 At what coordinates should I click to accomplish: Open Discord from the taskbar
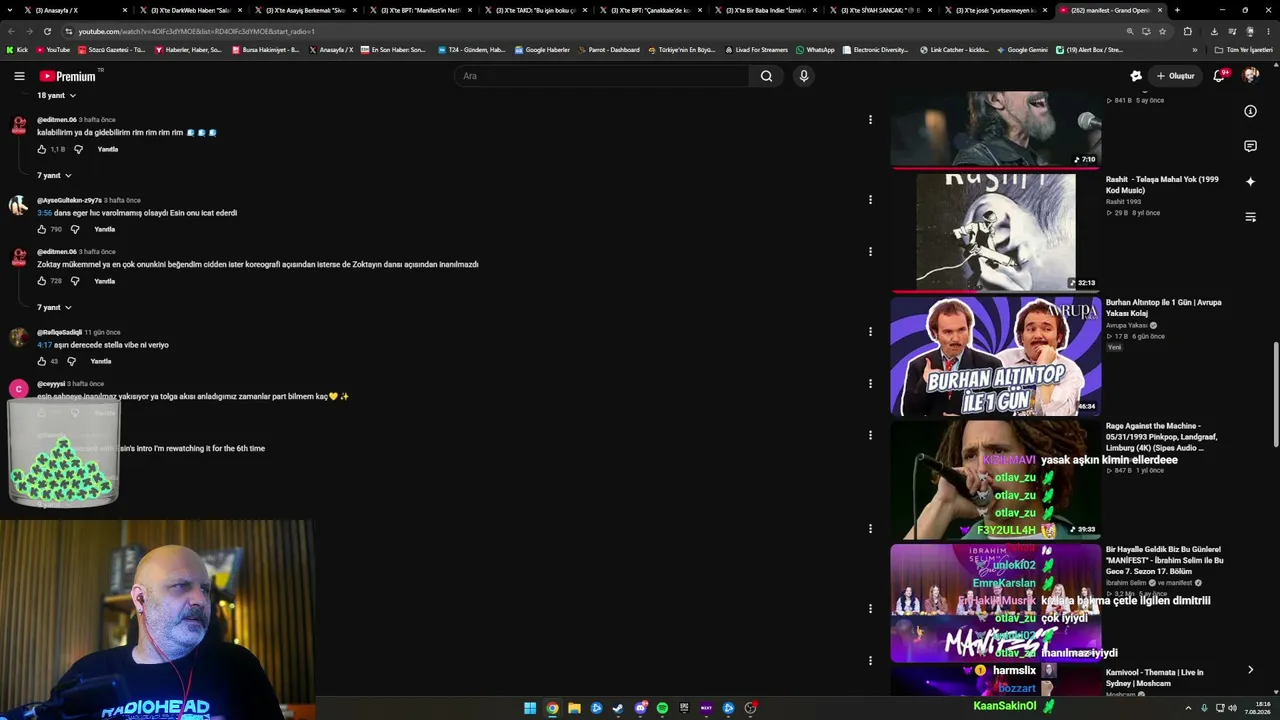pos(640,708)
